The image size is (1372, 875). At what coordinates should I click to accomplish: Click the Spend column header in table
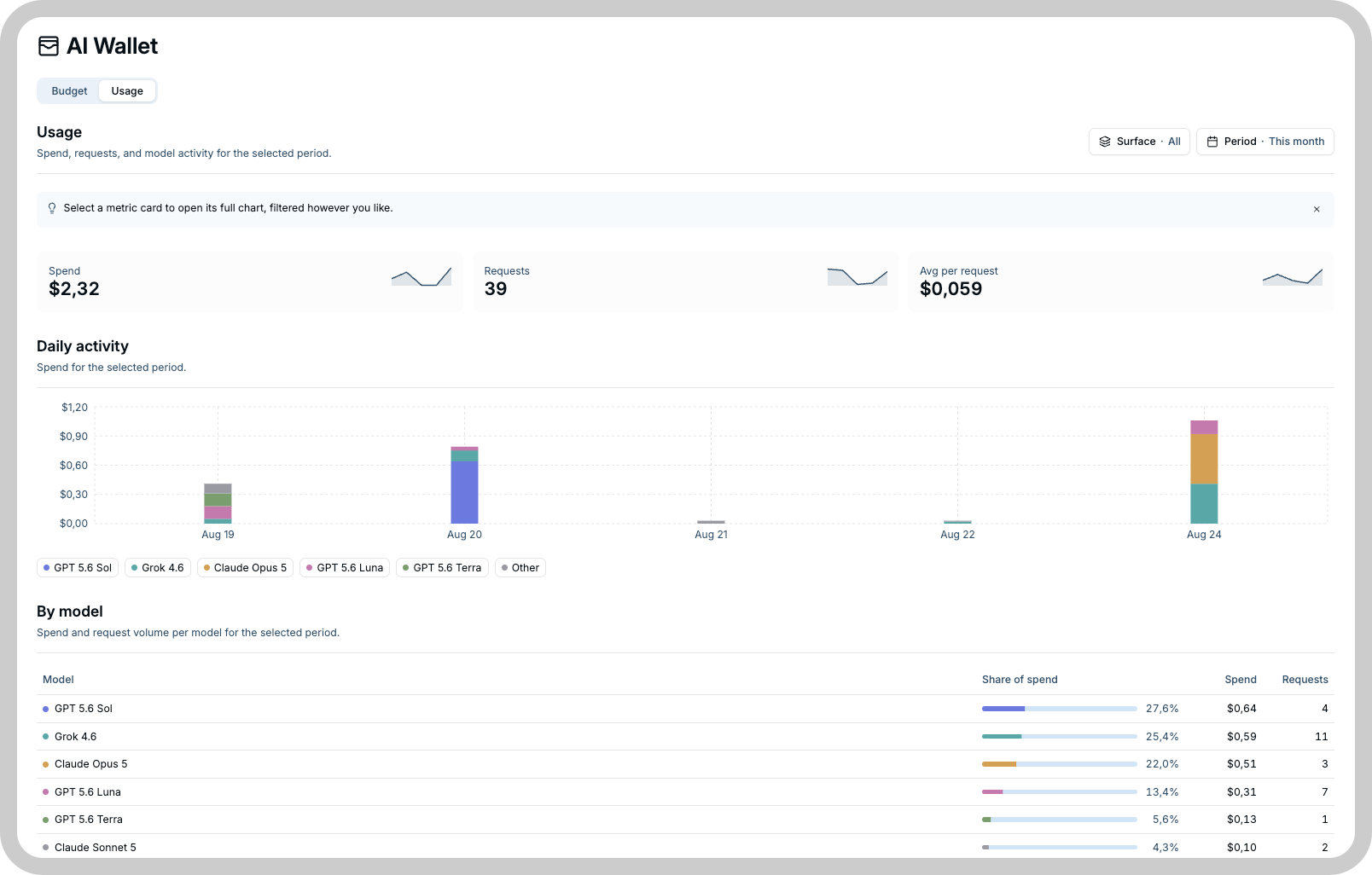point(1241,680)
